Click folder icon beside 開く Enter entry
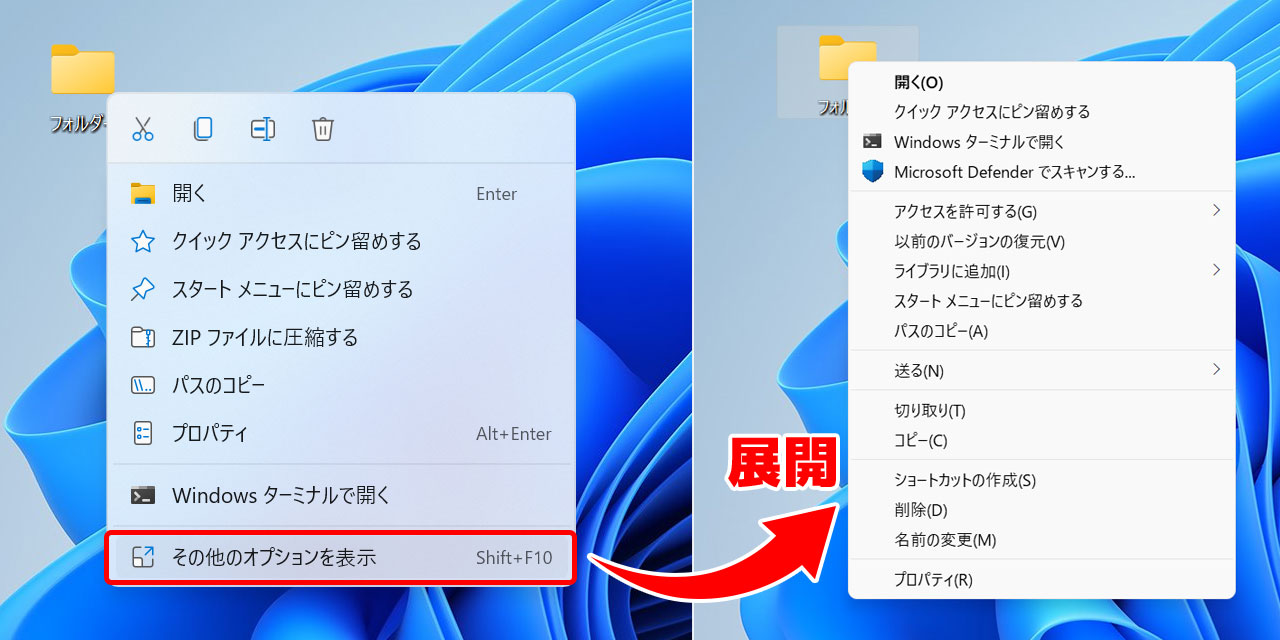This screenshot has width=1280, height=640. [x=143, y=194]
